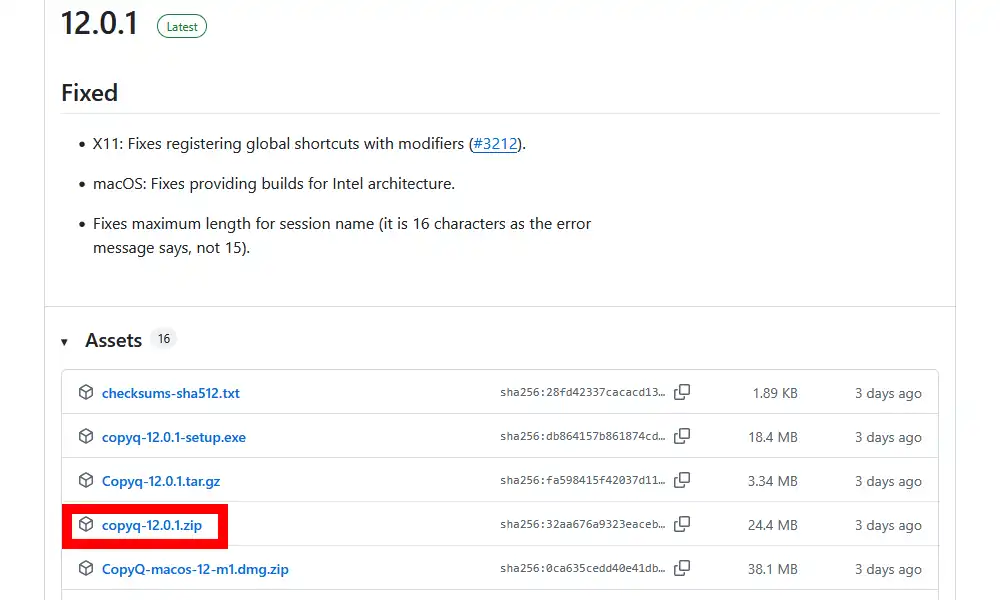Click package icon beside checksums-sha512.txt
Image resolution: width=1000 pixels, height=600 pixels.
86,393
